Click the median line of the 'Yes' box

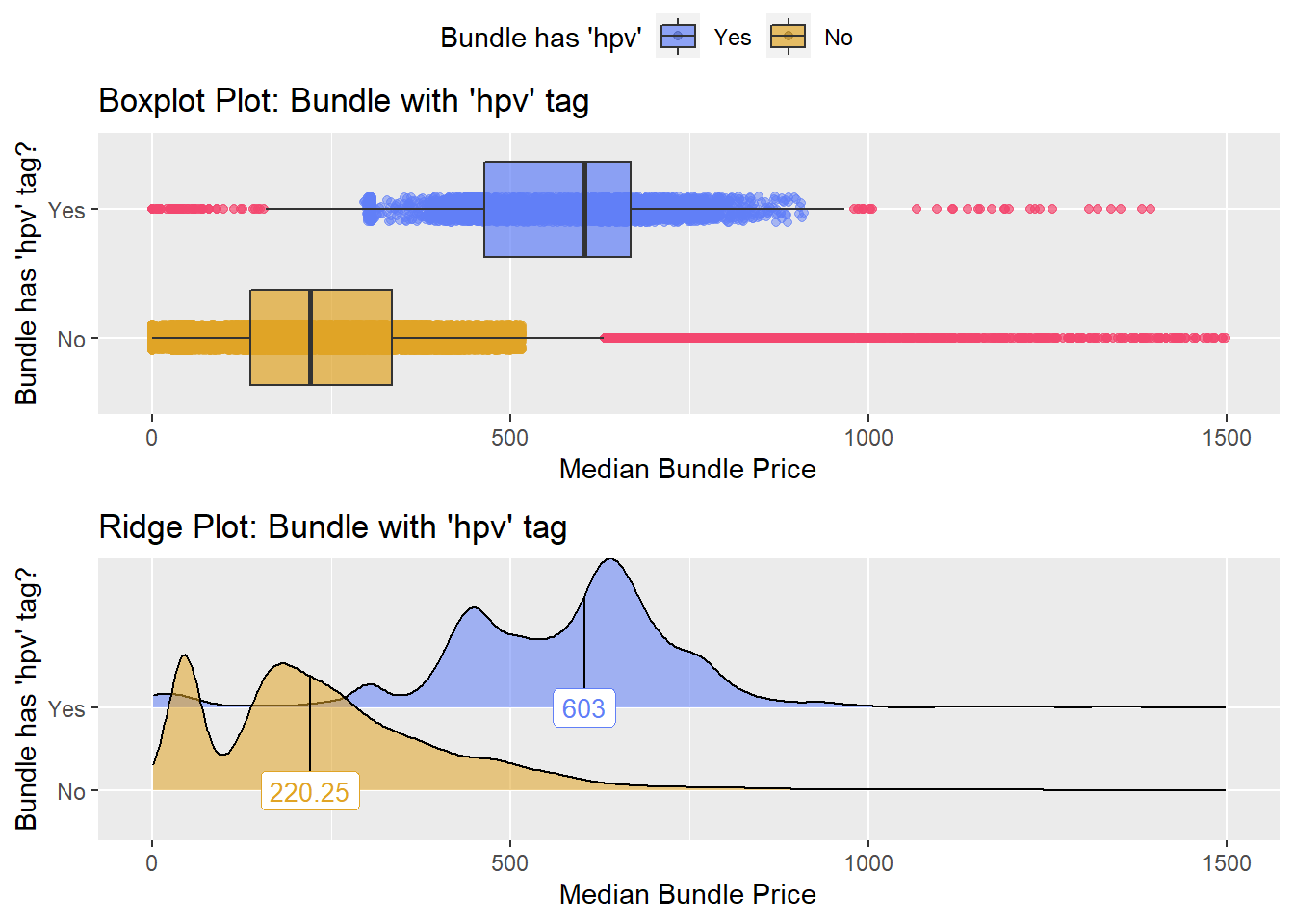tap(584, 209)
